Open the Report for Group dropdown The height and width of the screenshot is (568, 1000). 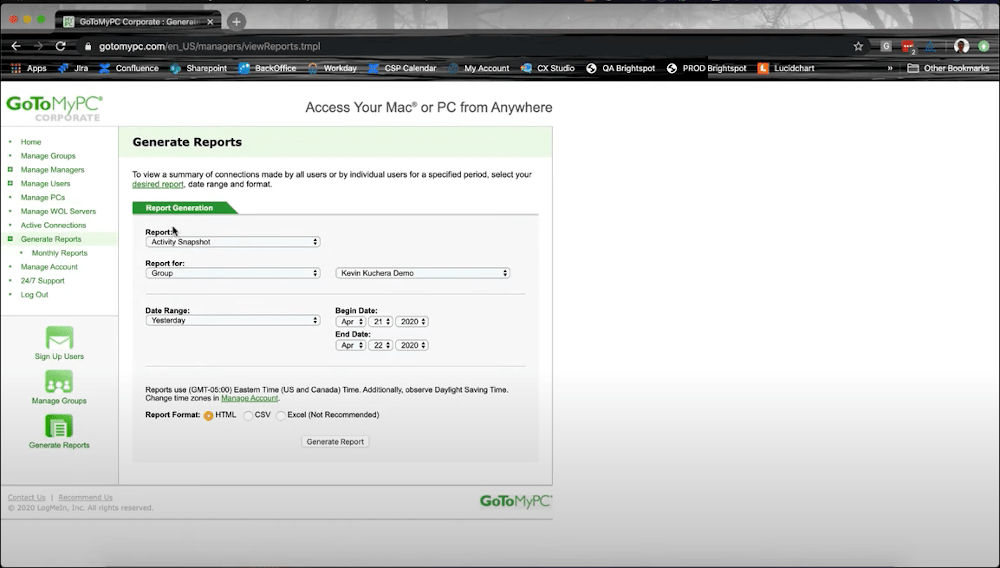pos(233,273)
